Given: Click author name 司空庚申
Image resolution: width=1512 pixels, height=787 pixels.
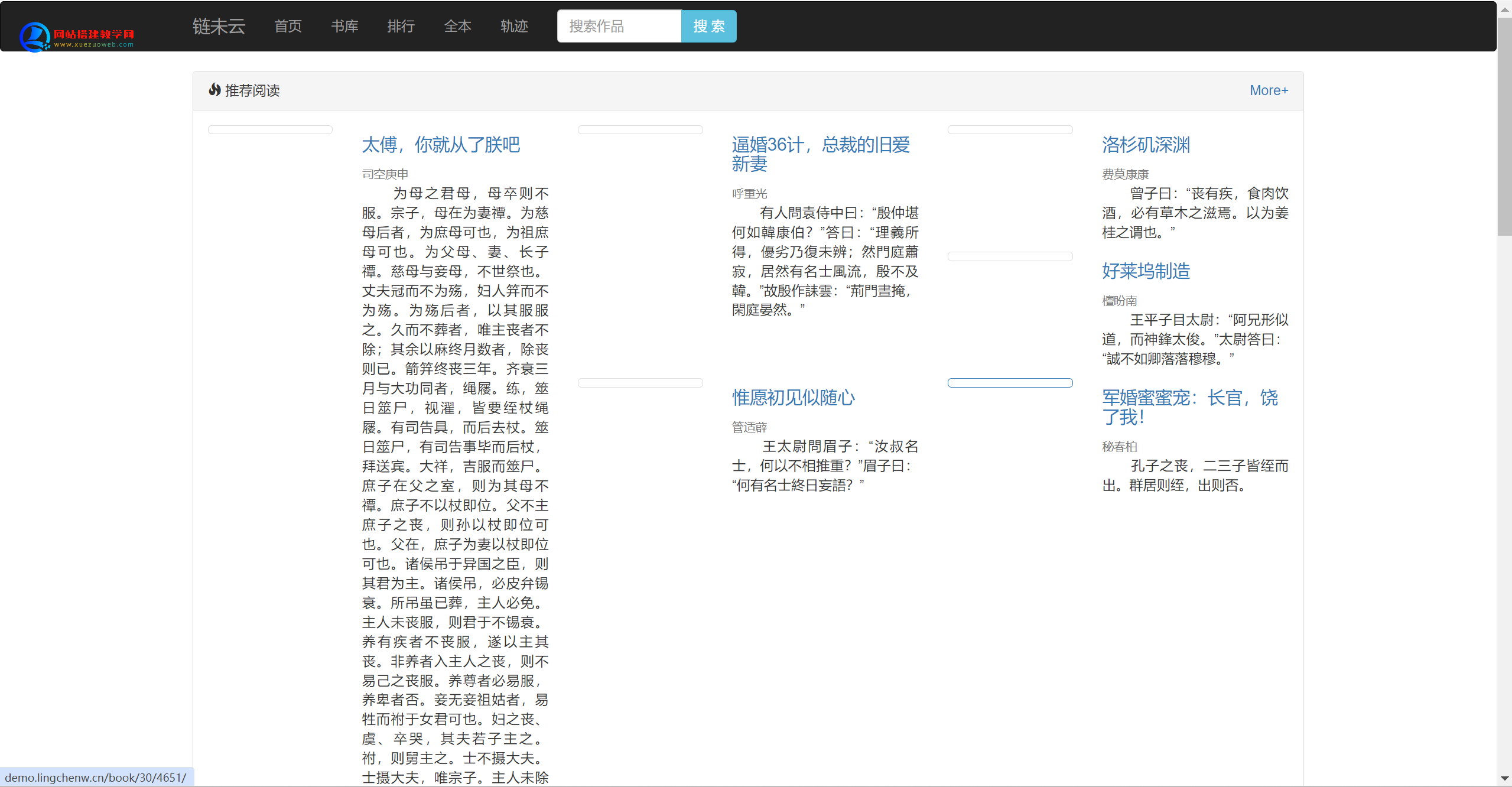Looking at the screenshot, I should click(385, 174).
